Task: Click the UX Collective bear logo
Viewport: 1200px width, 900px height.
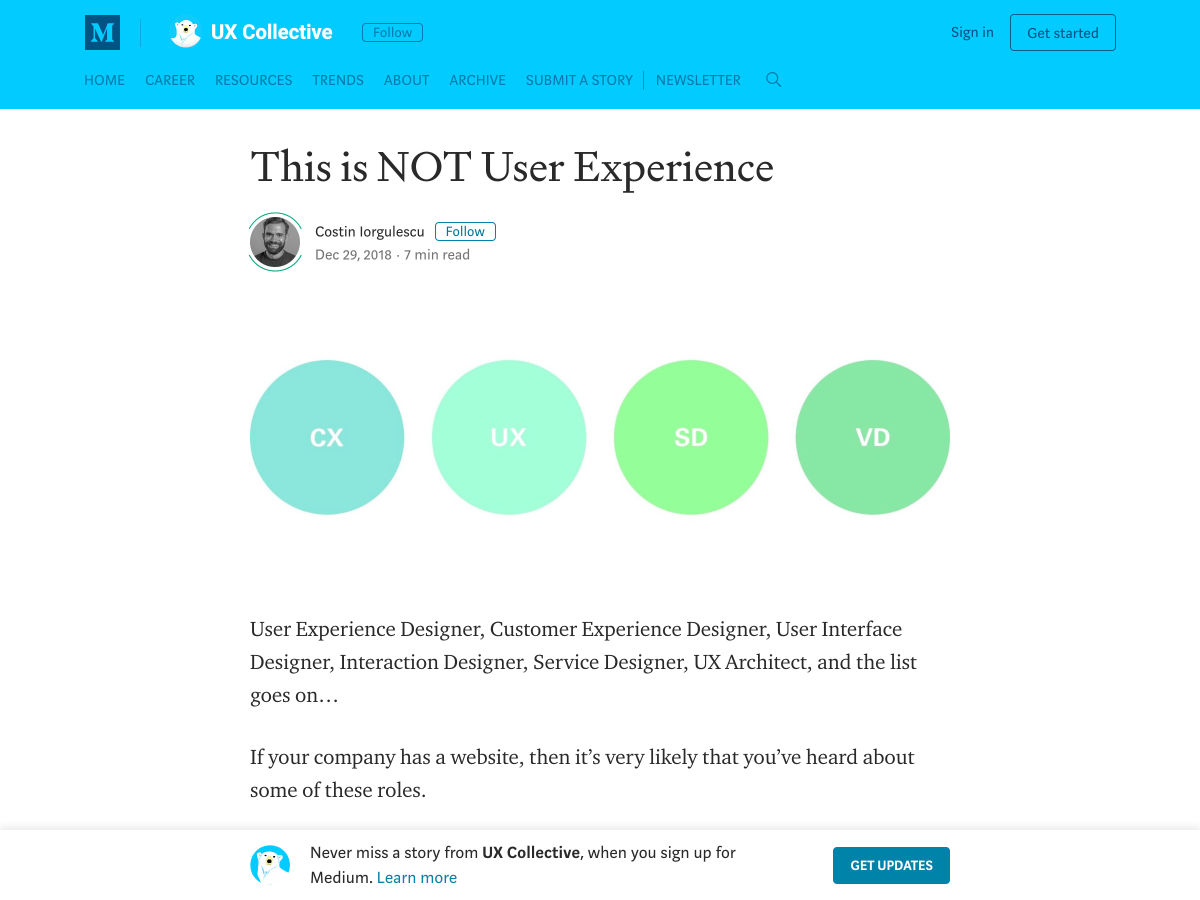Action: (185, 33)
